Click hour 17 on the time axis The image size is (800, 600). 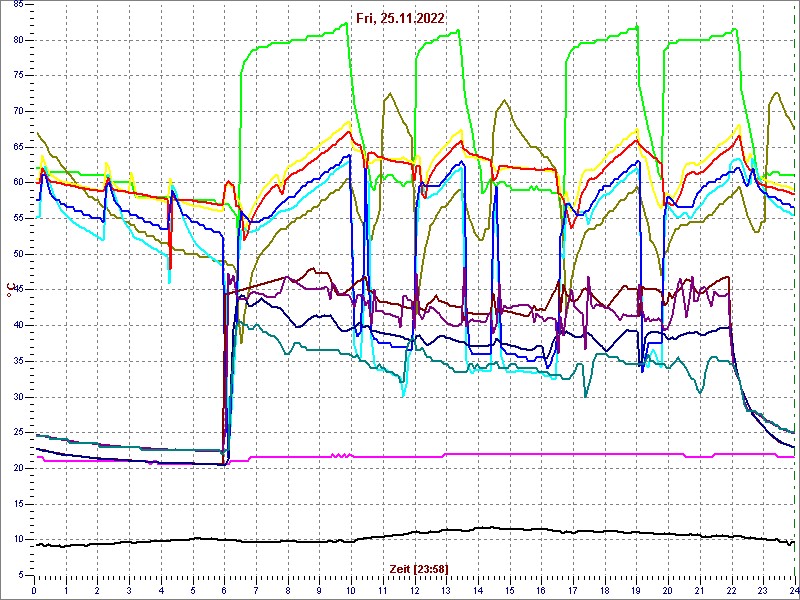572,590
